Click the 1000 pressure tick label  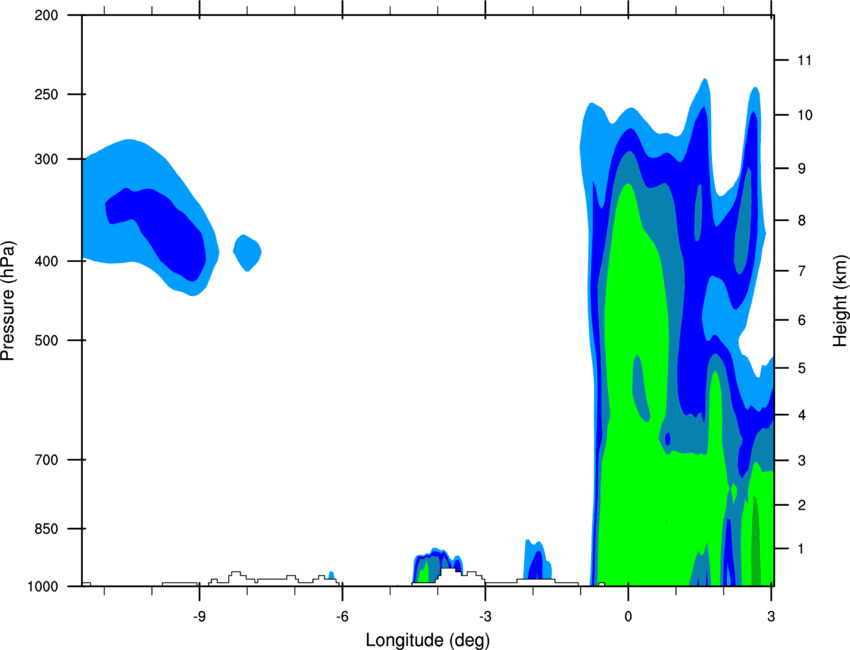click(43, 586)
